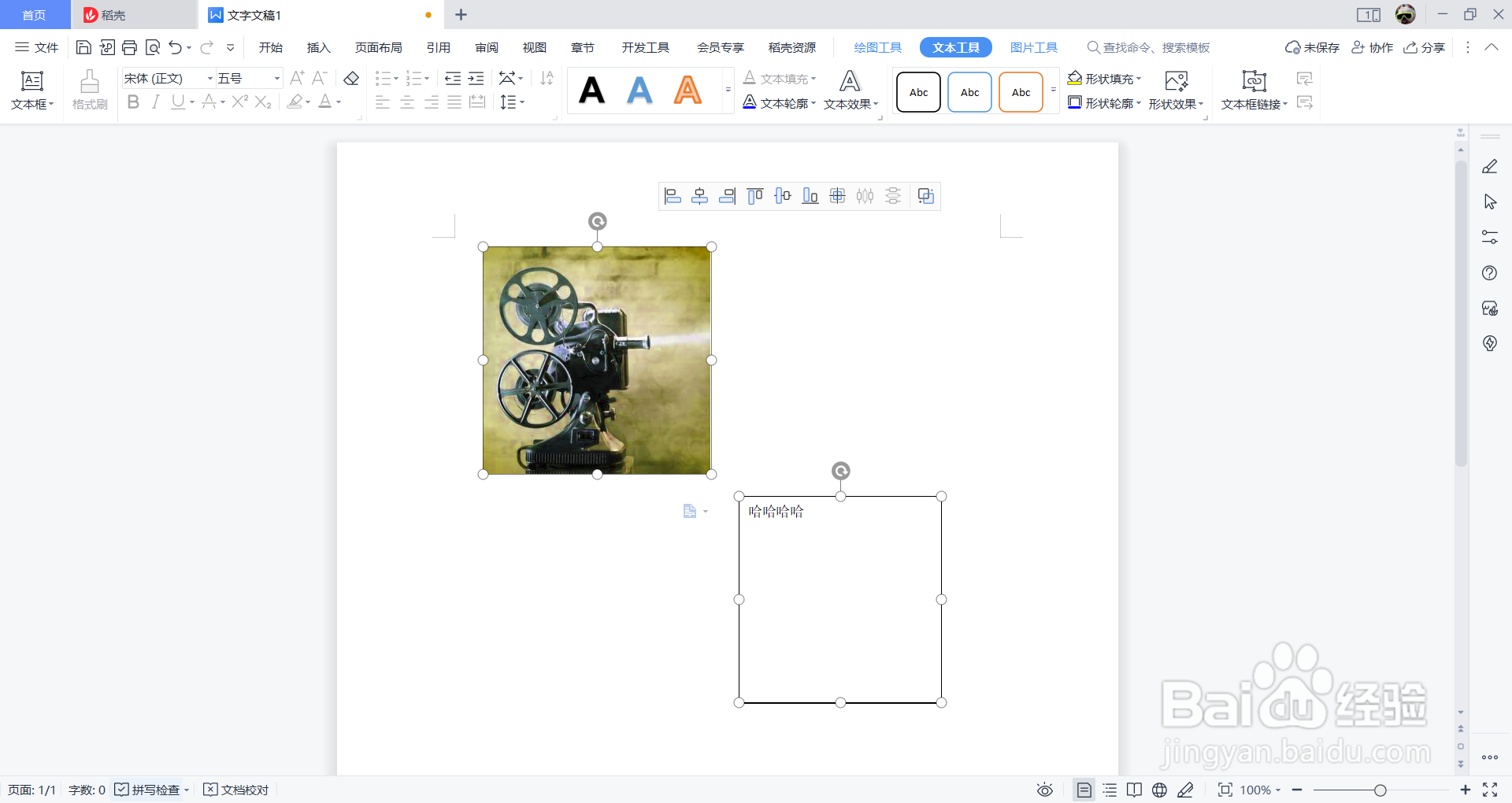The width and height of the screenshot is (1512, 803).
Task: Open the 页面布局 ribbon tab
Action: click(378, 48)
